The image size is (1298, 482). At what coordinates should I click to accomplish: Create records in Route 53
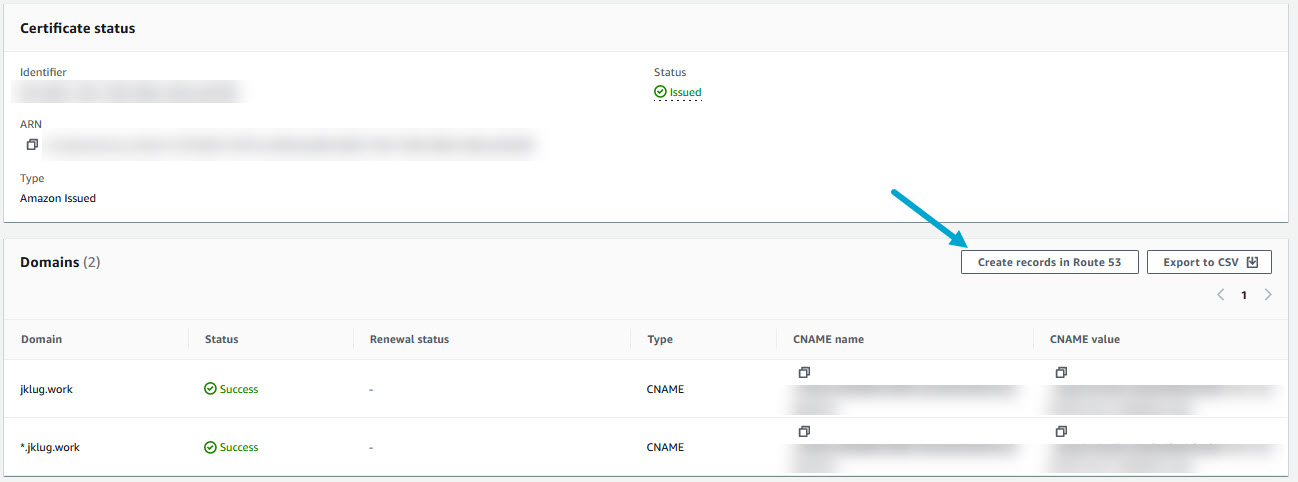tap(1049, 262)
